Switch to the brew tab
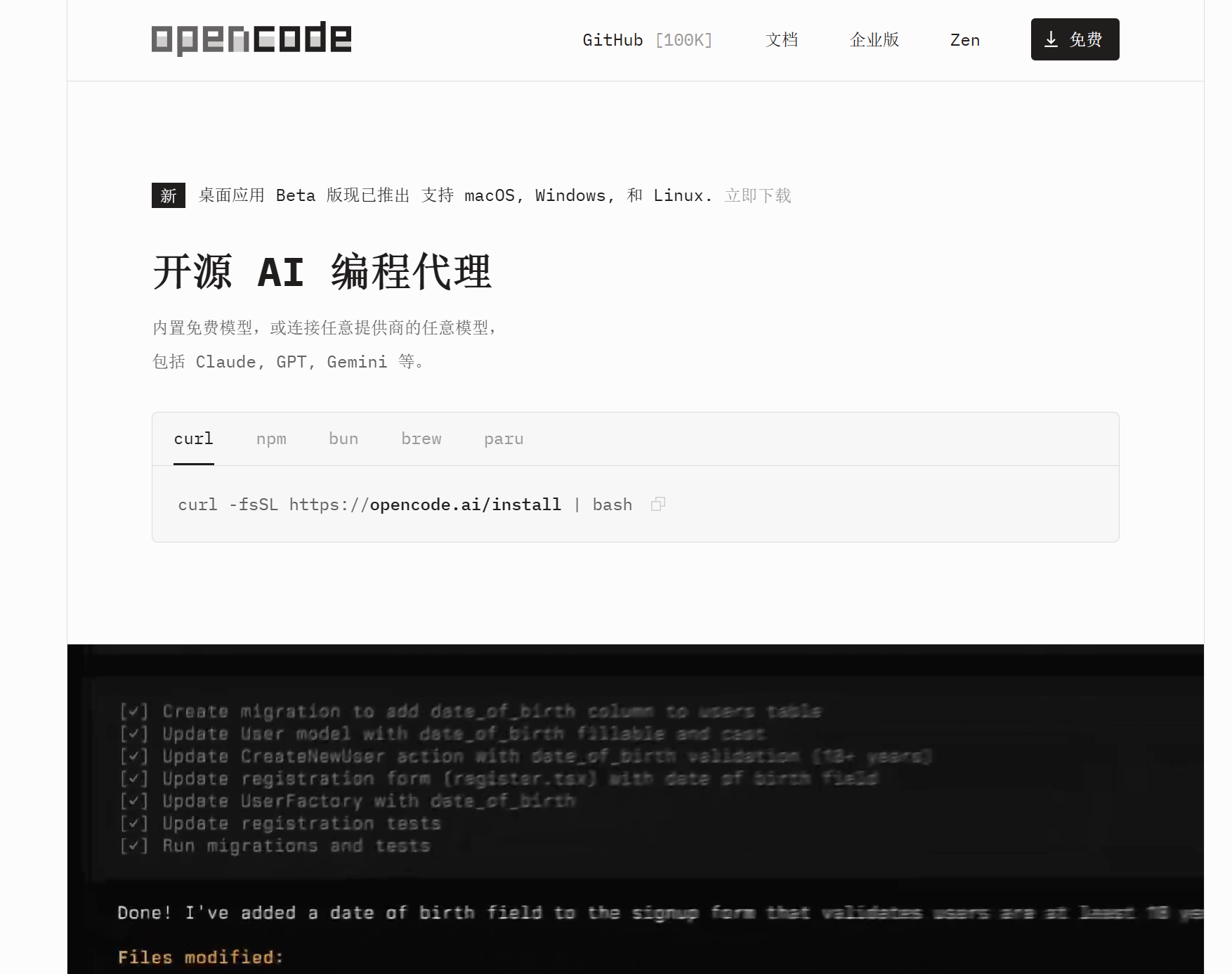Screen dimensions: 1232x974 421,439
